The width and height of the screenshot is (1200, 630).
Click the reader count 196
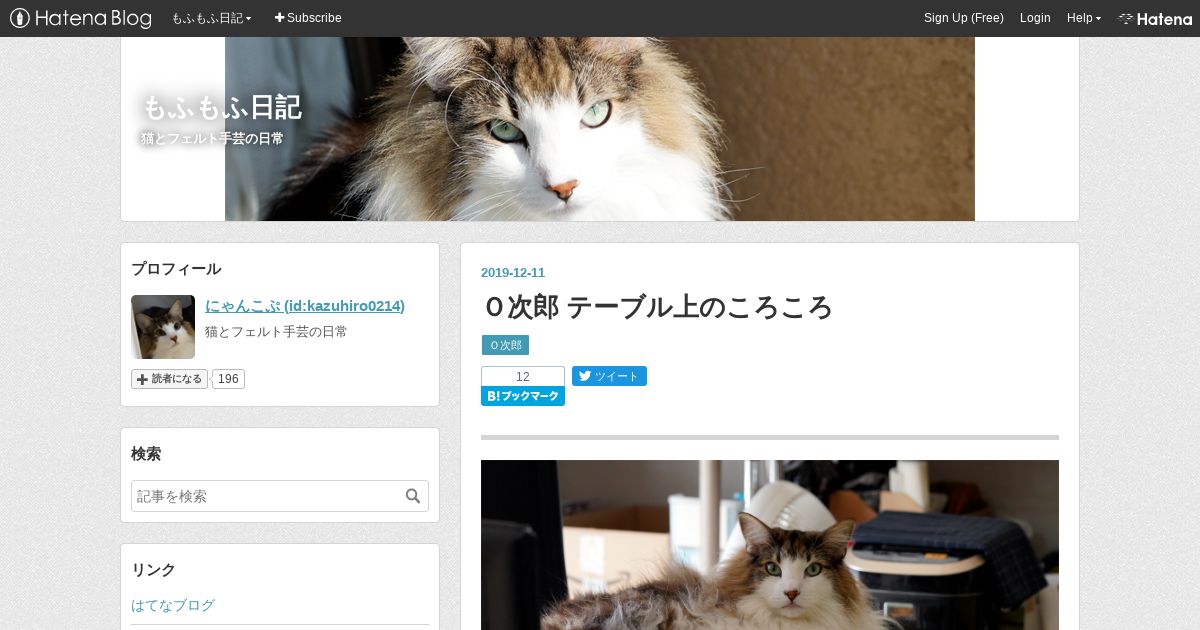click(x=228, y=379)
